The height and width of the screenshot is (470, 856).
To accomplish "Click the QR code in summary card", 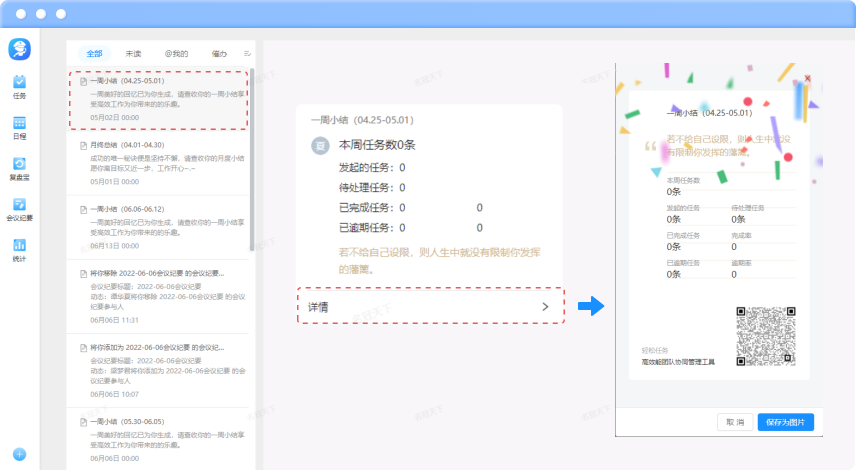I will pos(766,336).
